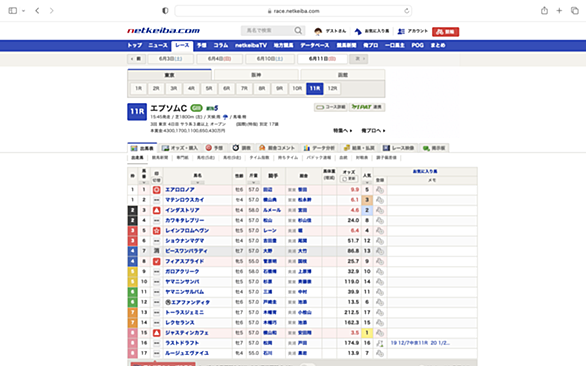Viewport: 586px width, 366px height.
Task: Open jockey ルメール's page
Action: point(272,210)
